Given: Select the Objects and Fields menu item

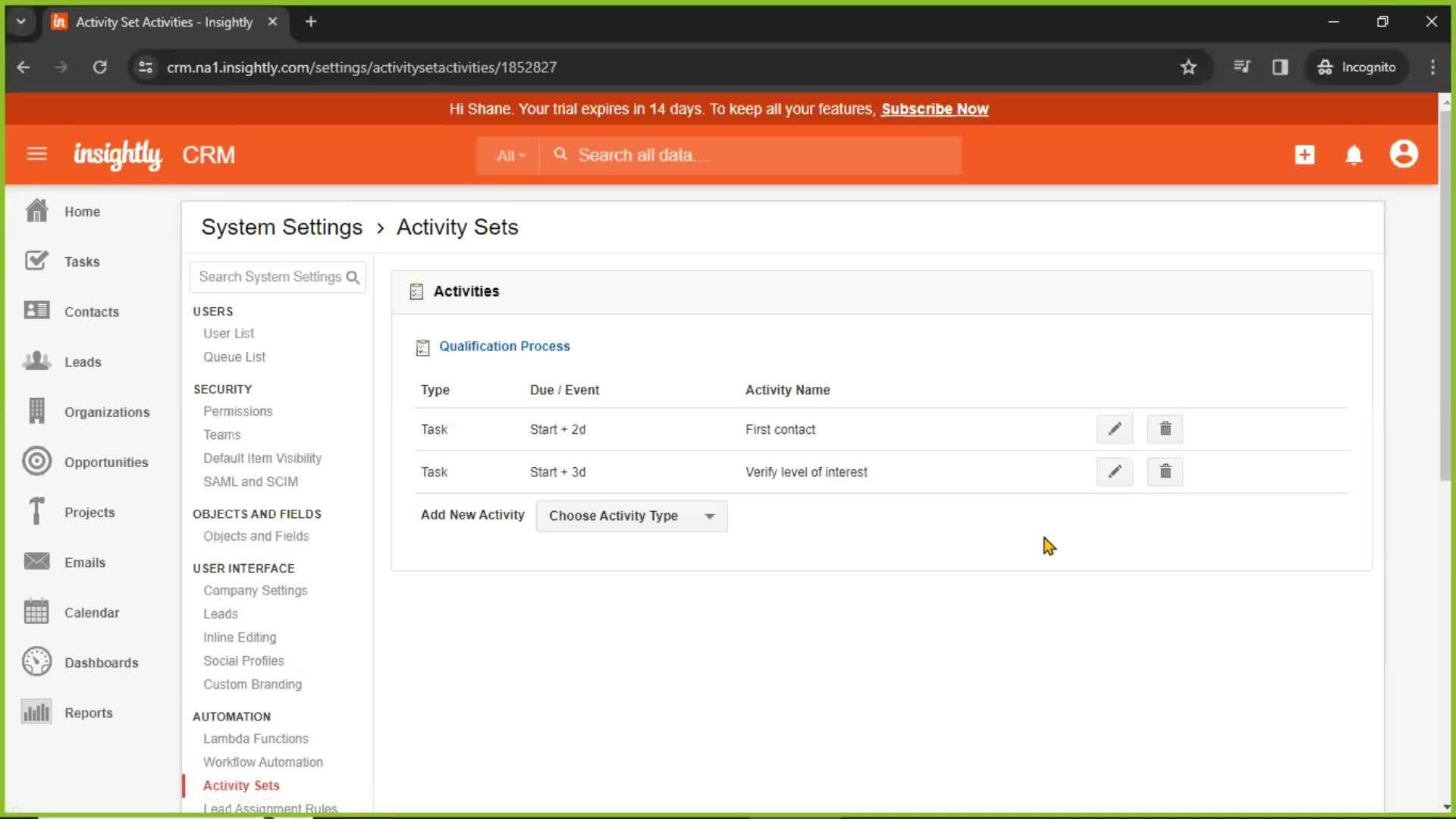Looking at the screenshot, I should pos(256,536).
